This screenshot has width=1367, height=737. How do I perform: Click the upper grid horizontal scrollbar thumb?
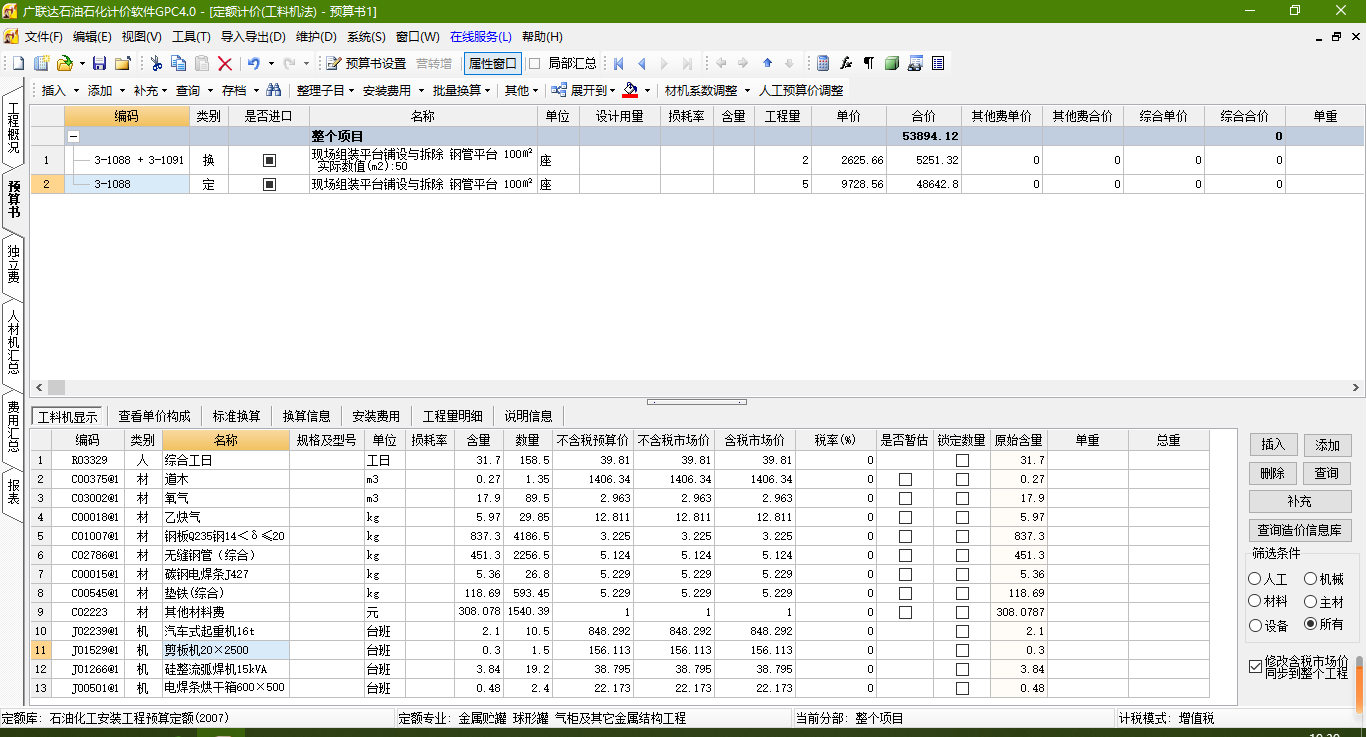coord(56,387)
